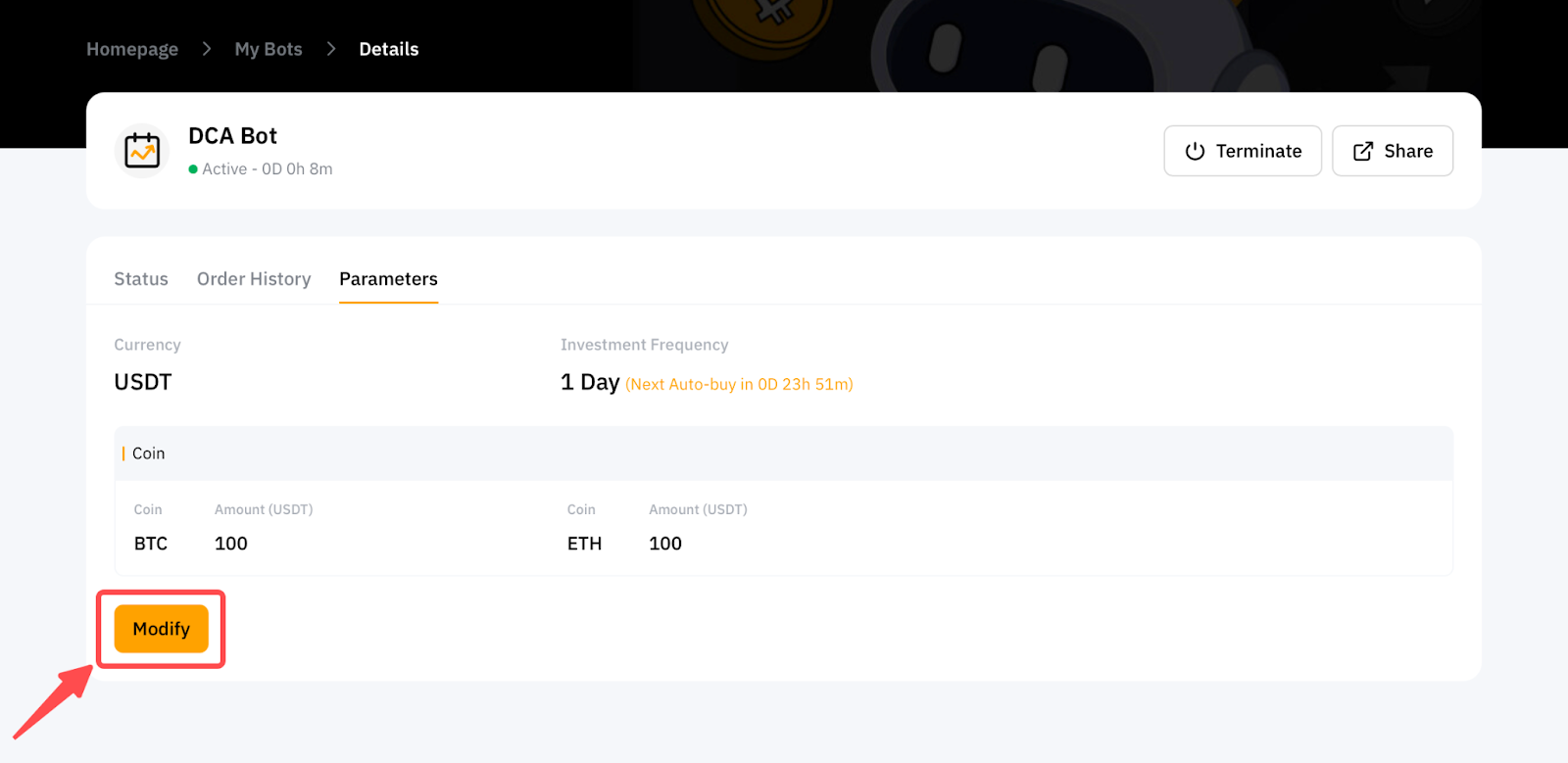Image resolution: width=1568 pixels, height=763 pixels.
Task: Click the chevron before Details breadcrumb
Action: (331, 49)
